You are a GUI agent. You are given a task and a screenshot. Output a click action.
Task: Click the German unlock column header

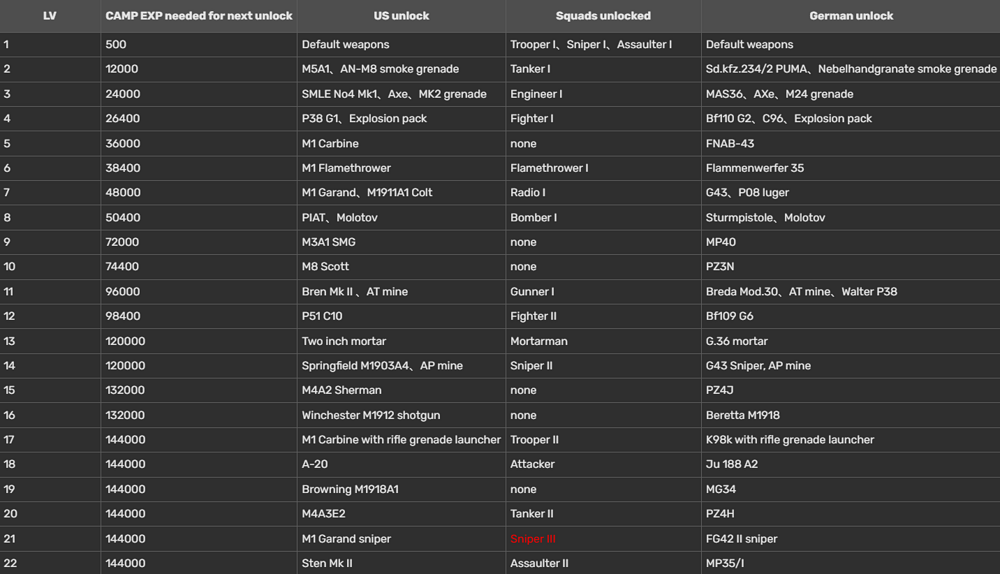click(x=851, y=16)
